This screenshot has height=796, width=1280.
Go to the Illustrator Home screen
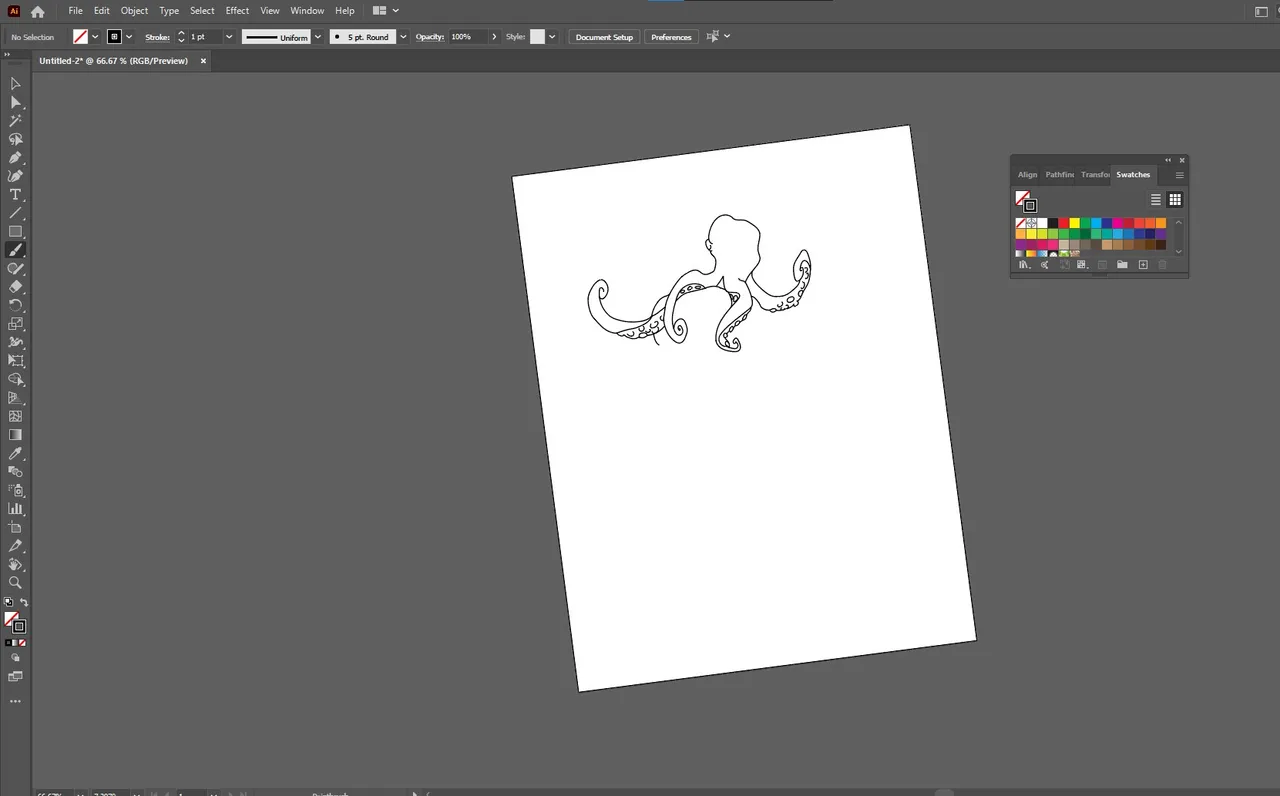click(38, 11)
